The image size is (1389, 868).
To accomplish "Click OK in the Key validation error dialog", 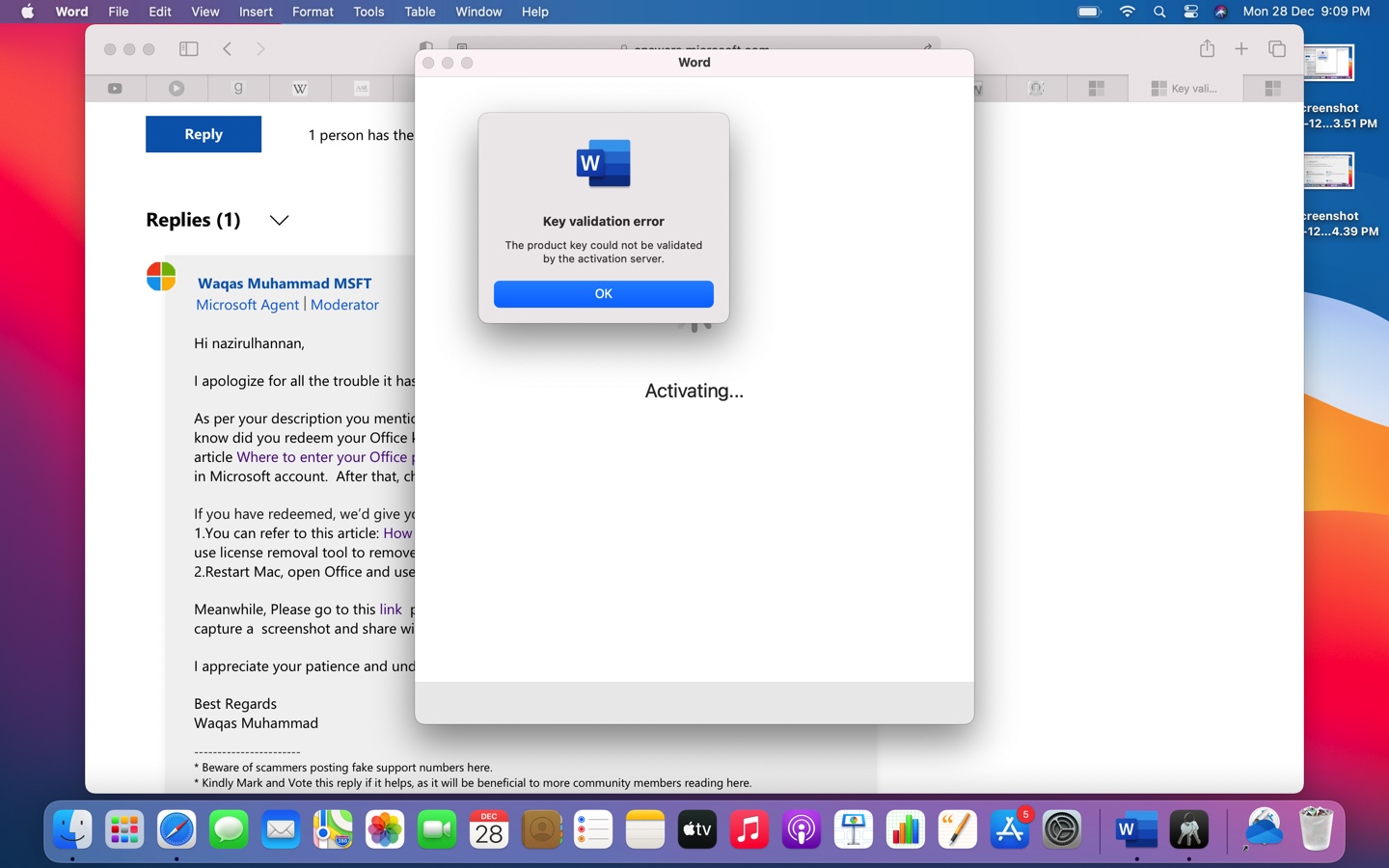I will pos(603,294).
